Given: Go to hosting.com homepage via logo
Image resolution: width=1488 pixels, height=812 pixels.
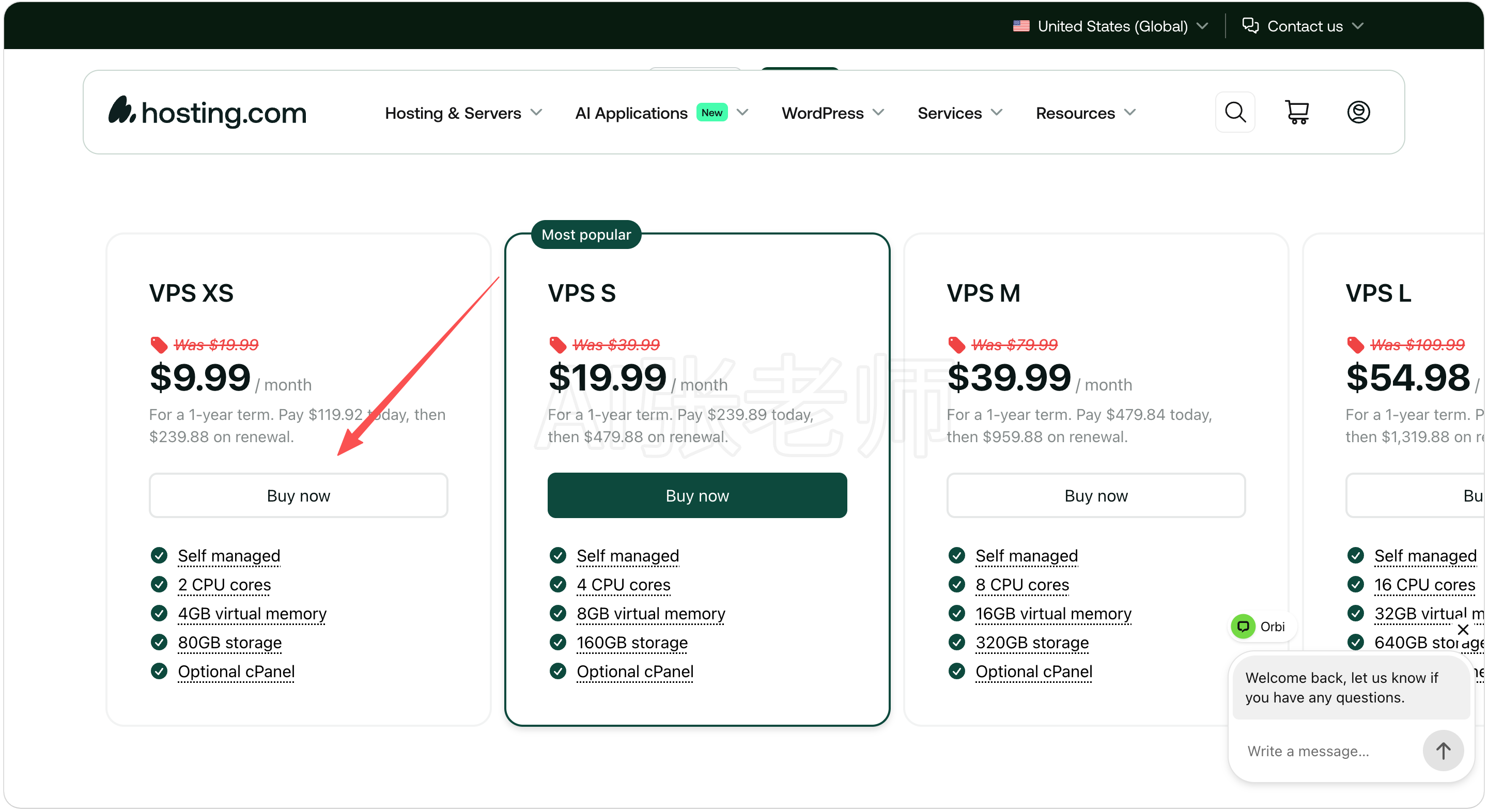Looking at the screenshot, I should point(207,112).
